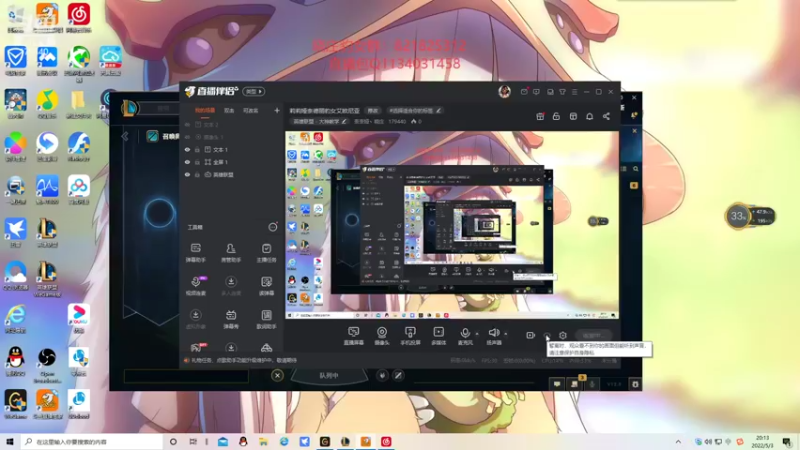This screenshot has height=450, width=800.
Task: Open 网易云音乐 desktop icon
Action: (x=79, y=18)
